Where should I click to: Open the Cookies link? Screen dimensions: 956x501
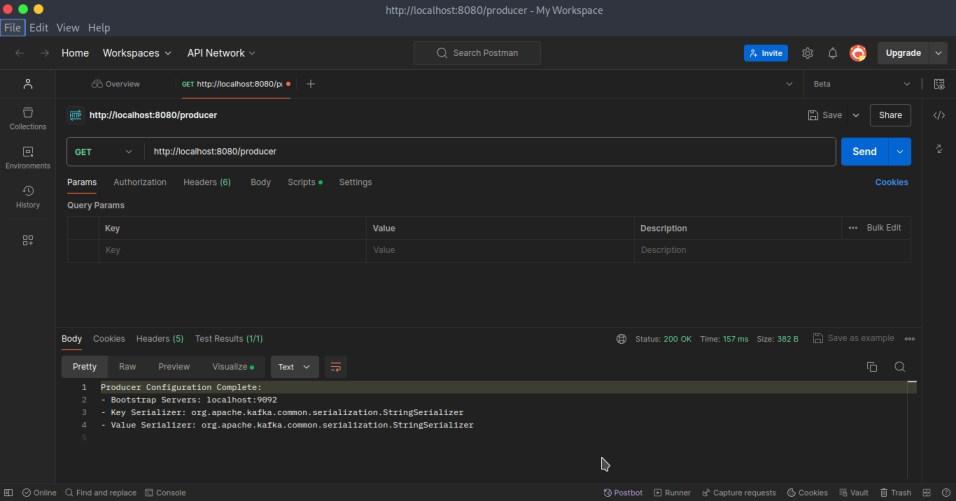point(891,182)
